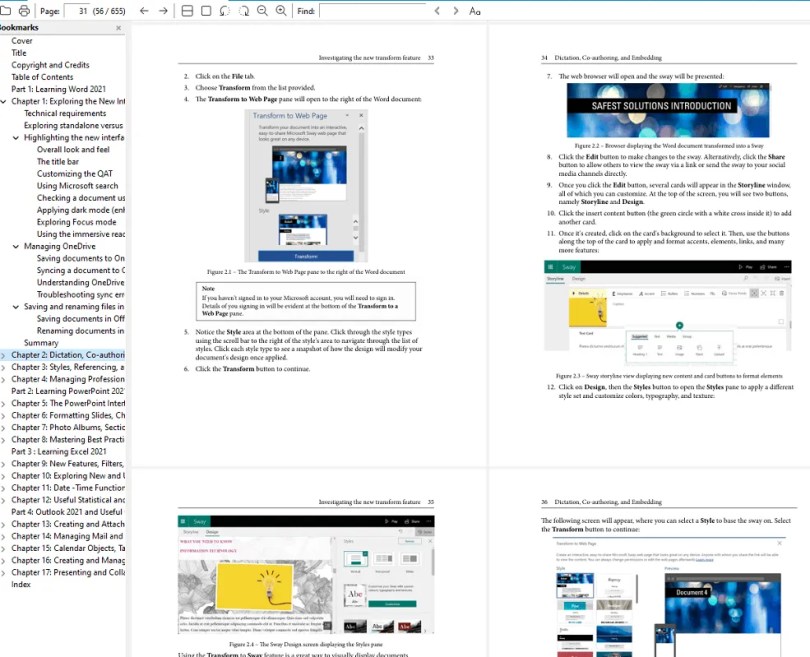Open the Summary bookmark
Screen dimensions: 810x657
[x=41, y=343]
